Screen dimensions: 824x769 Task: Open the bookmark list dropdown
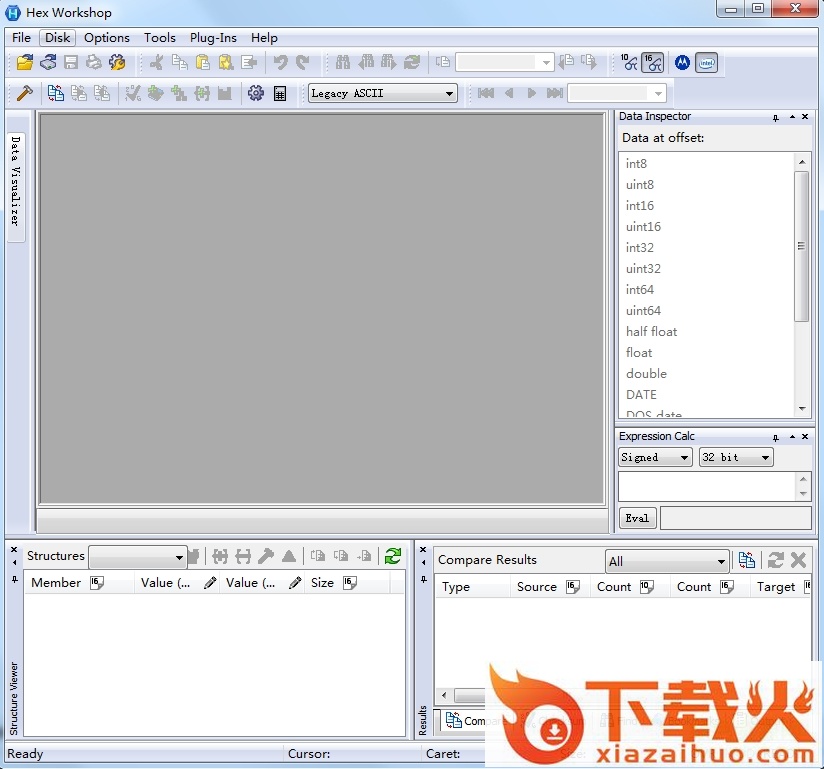pyautogui.click(x=617, y=94)
